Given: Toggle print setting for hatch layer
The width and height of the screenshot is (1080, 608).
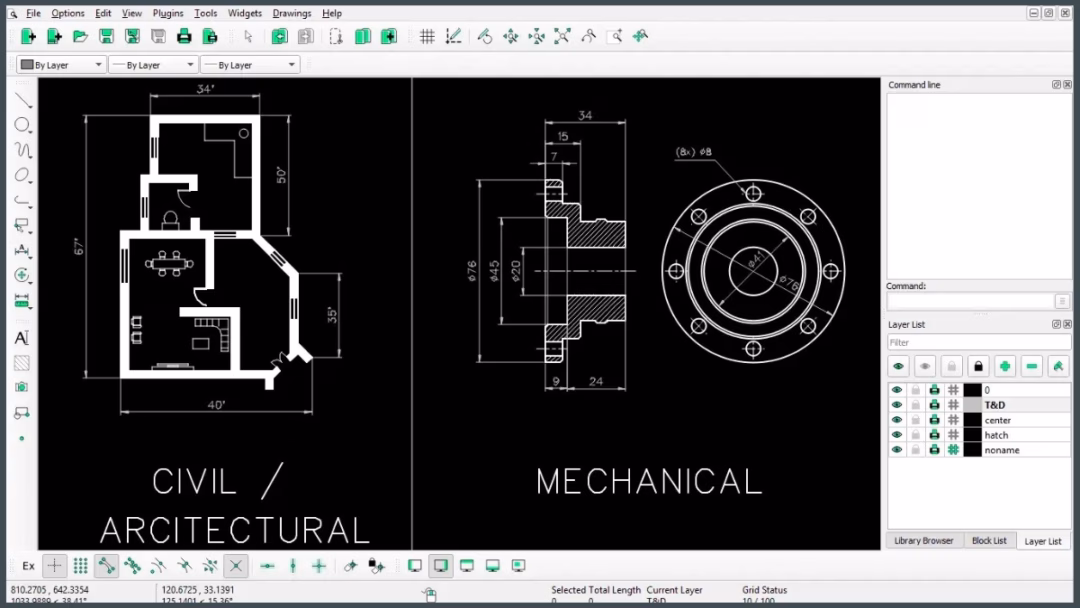Looking at the screenshot, I should pos(934,435).
